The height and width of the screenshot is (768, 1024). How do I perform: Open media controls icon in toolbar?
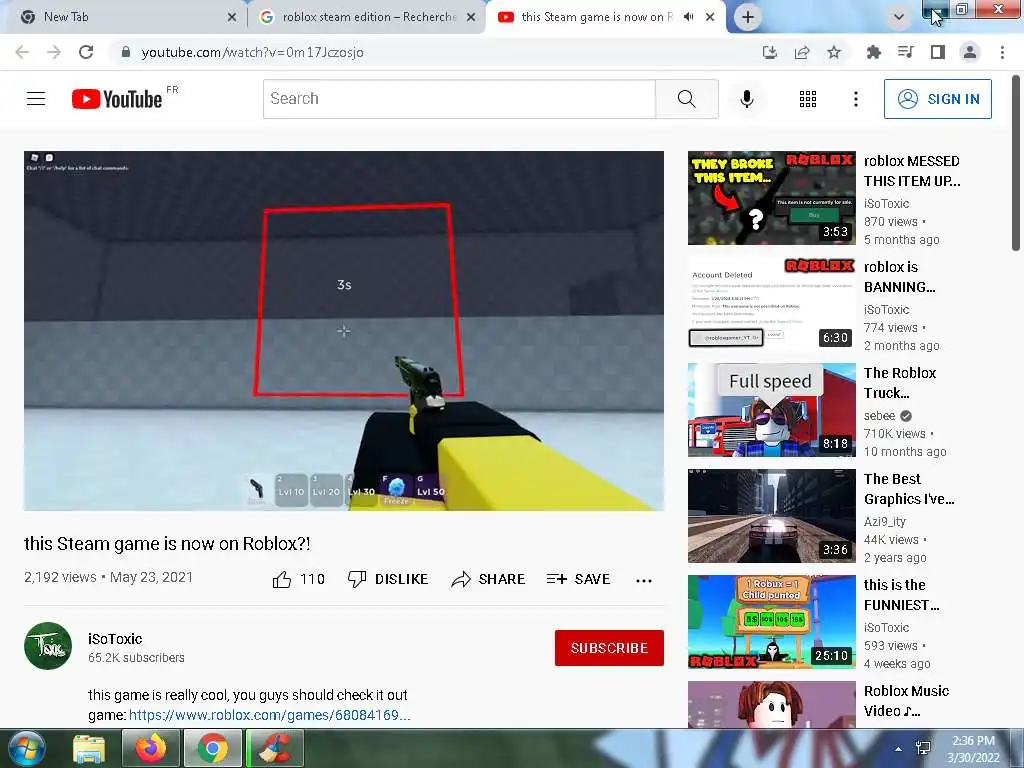[905, 52]
